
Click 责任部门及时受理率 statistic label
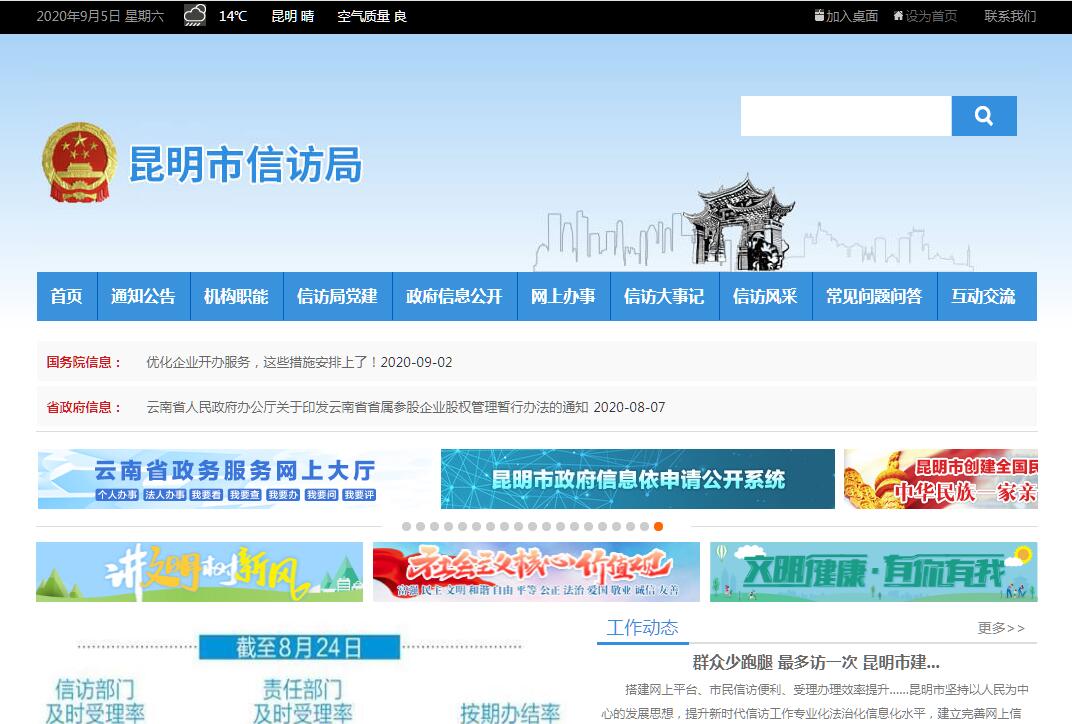click(302, 701)
